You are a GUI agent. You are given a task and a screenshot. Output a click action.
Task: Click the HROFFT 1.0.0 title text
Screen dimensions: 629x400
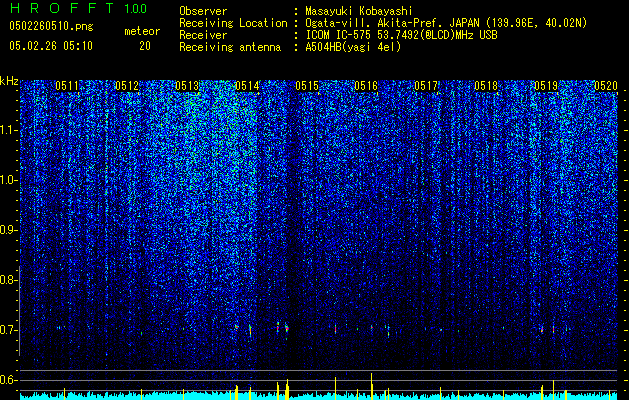[78, 8]
